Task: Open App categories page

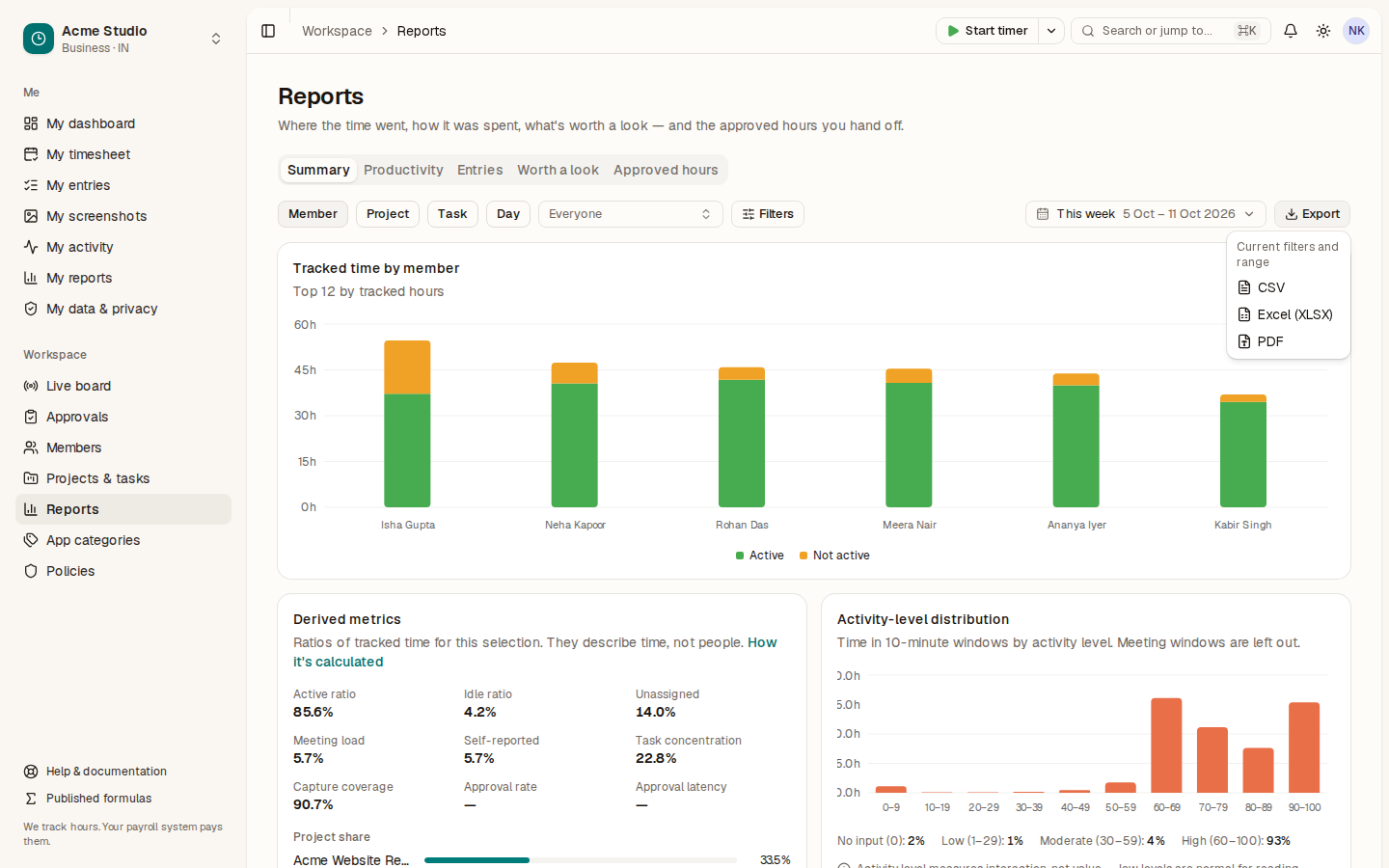Action: [123, 540]
